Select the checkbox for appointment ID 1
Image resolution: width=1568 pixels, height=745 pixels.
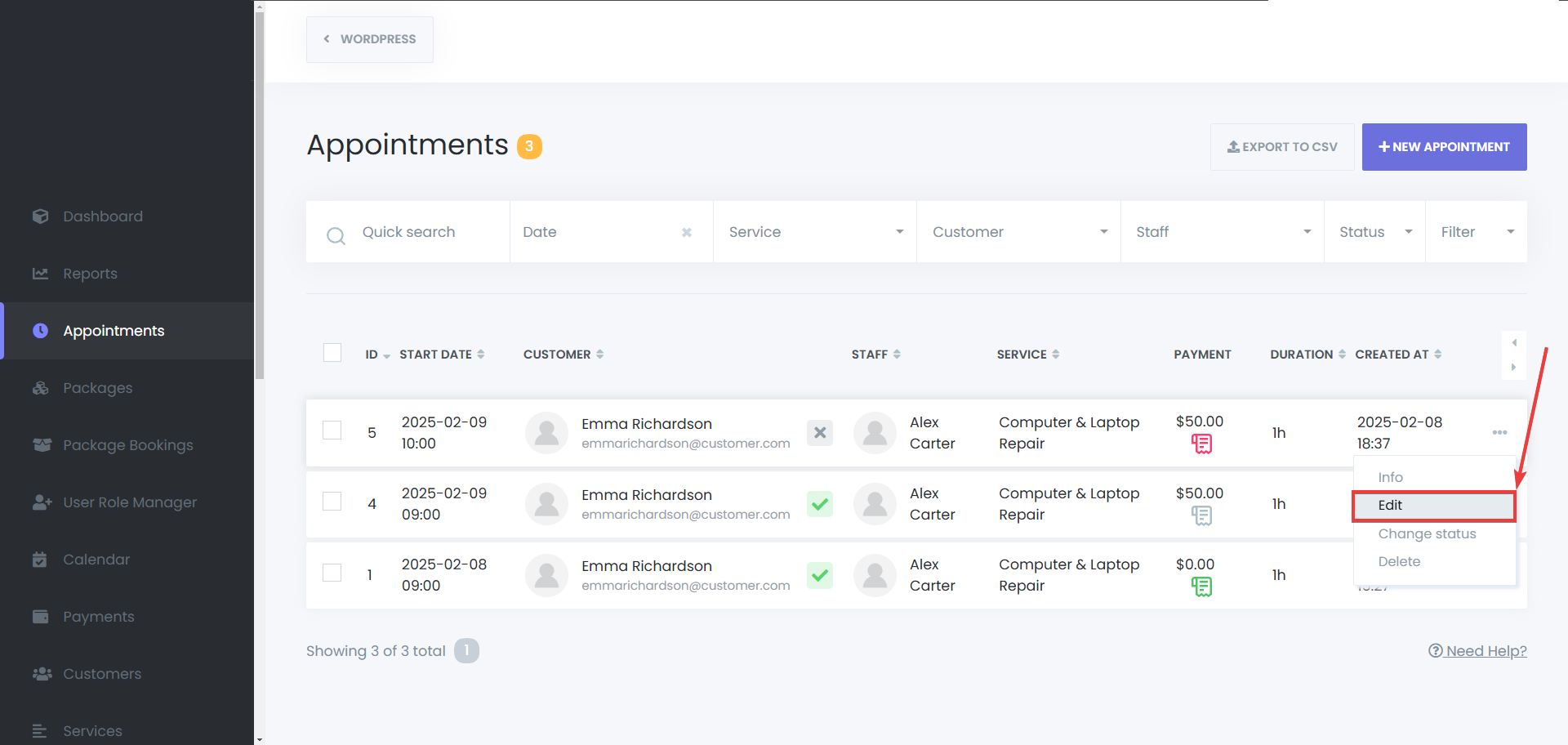click(332, 573)
